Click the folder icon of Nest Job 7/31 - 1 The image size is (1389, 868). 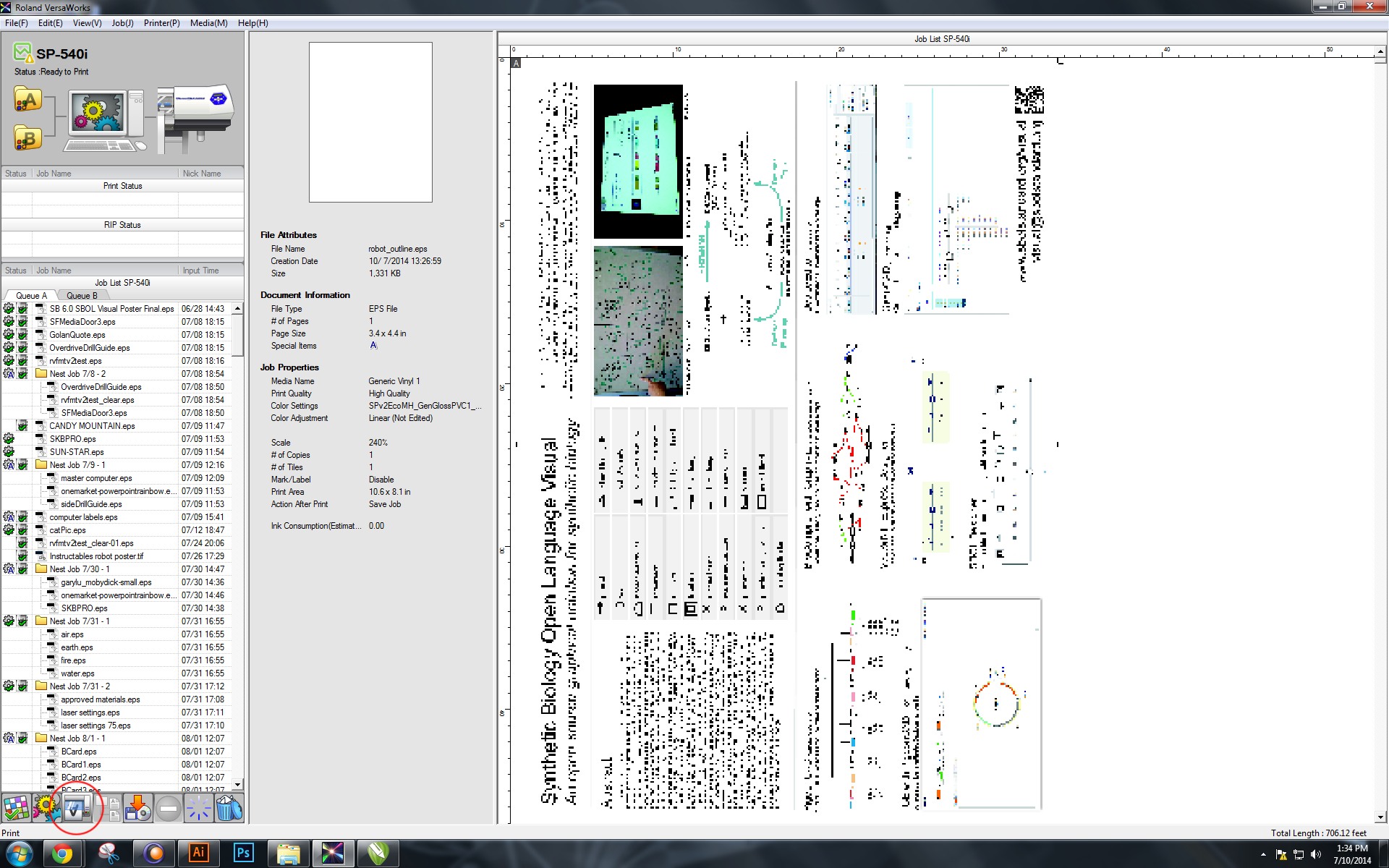41,621
